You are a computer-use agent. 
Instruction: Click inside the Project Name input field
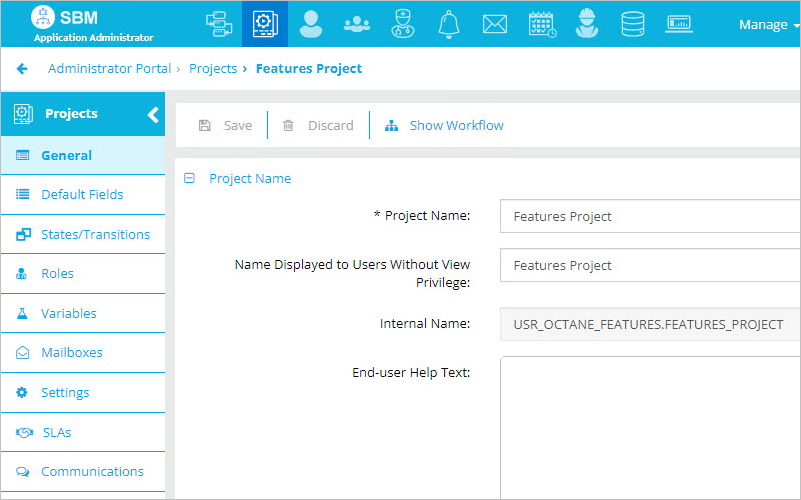pyautogui.click(x=650, y=216)
